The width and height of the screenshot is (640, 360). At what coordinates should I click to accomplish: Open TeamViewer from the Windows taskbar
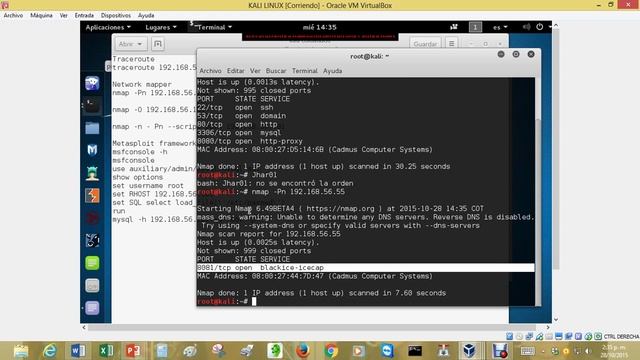click(387, 351)
